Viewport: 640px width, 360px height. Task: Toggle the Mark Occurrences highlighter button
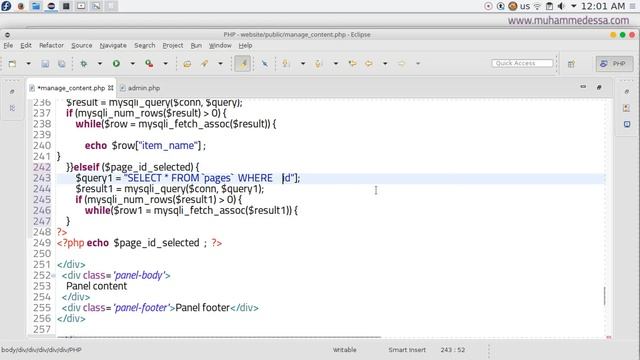point(242,64)
